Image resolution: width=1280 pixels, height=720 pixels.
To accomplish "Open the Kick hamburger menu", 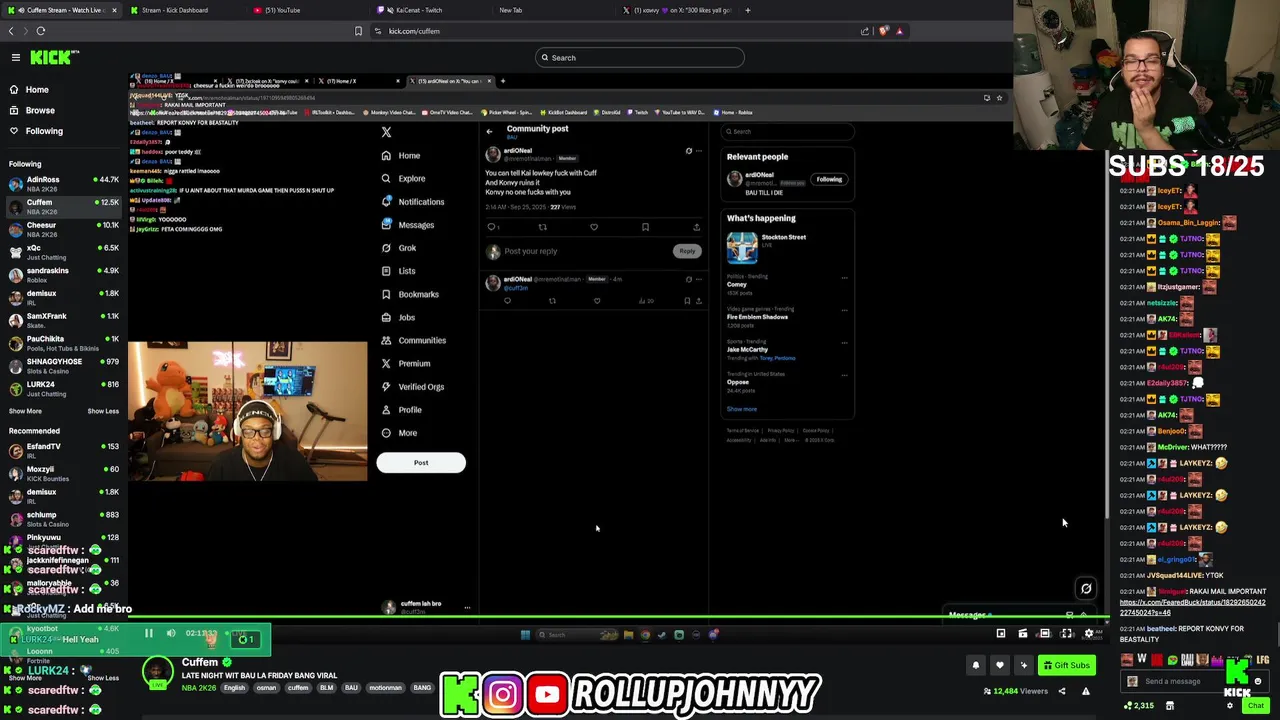I will tap(15, 57).
